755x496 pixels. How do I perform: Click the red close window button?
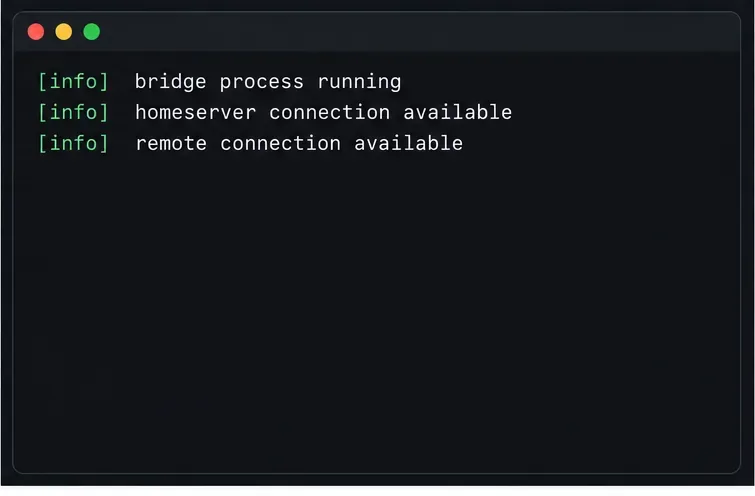coord(36,32)
